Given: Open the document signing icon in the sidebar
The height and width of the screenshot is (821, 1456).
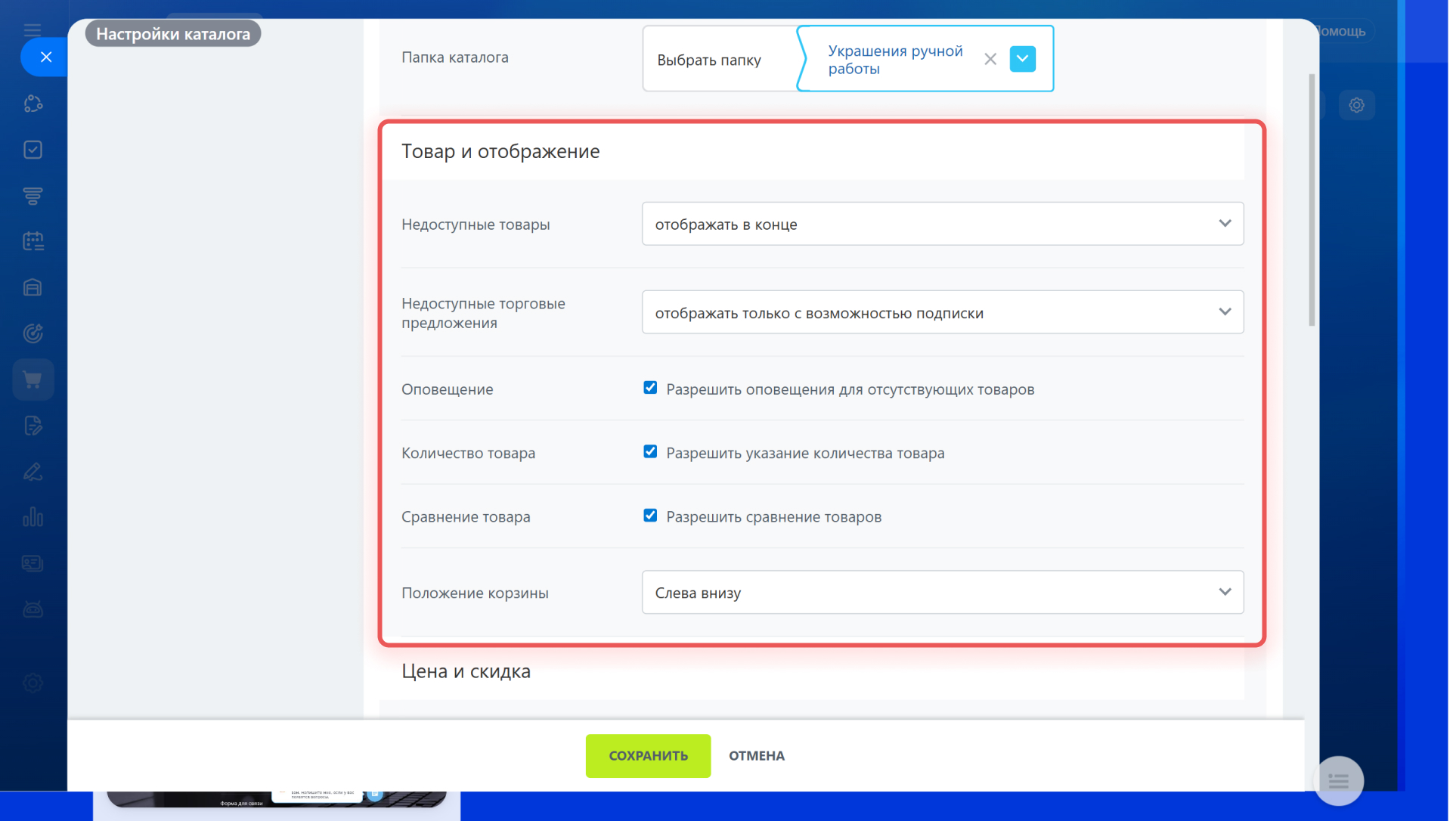Looking at the screenshot, I should point(33,426).
